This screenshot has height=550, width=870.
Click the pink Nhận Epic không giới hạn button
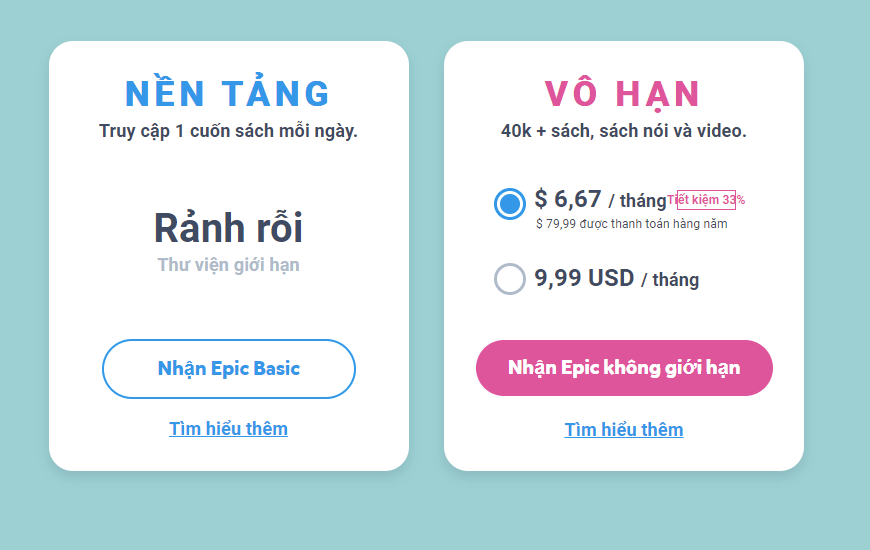point(624,368)
